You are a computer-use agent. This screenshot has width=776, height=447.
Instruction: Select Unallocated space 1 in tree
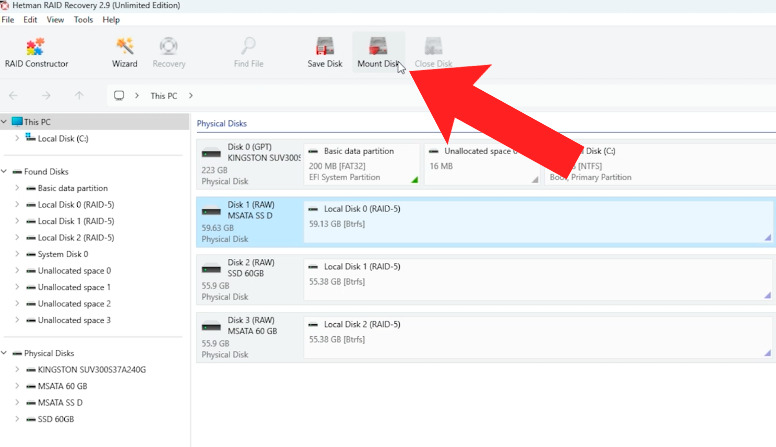click(74, 287)
